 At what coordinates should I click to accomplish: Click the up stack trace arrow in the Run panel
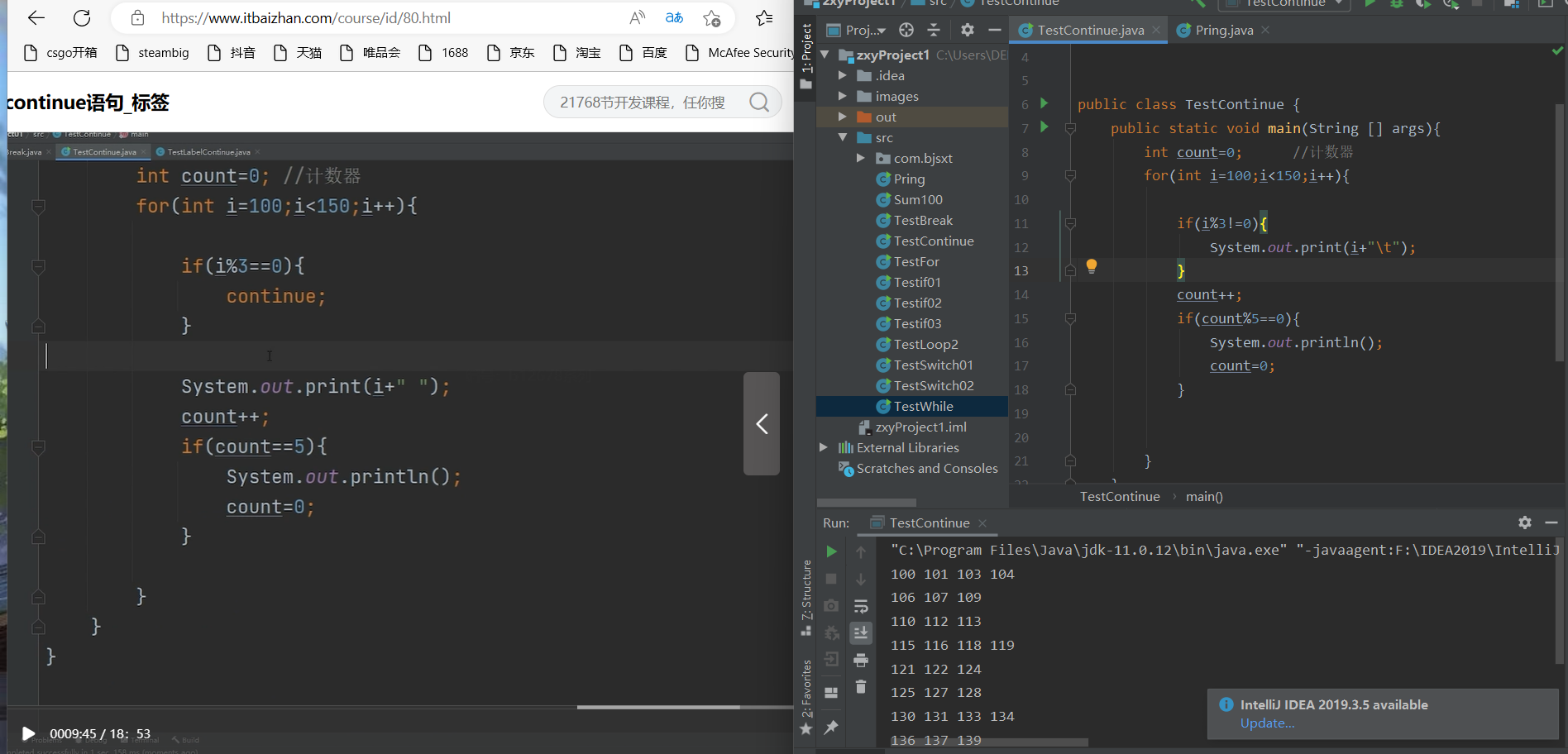click(861, 552)
